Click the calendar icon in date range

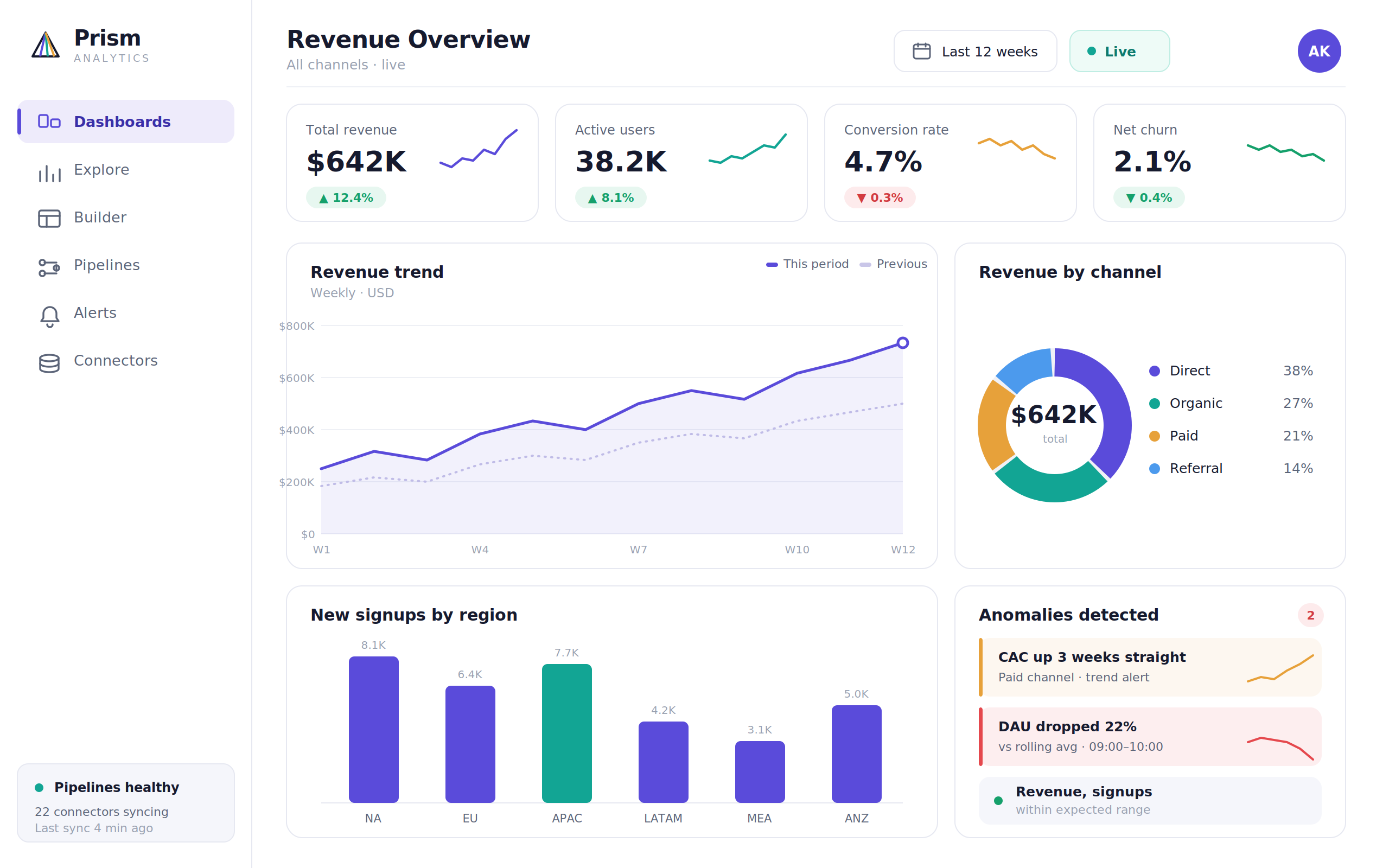[x=922, y=51]
